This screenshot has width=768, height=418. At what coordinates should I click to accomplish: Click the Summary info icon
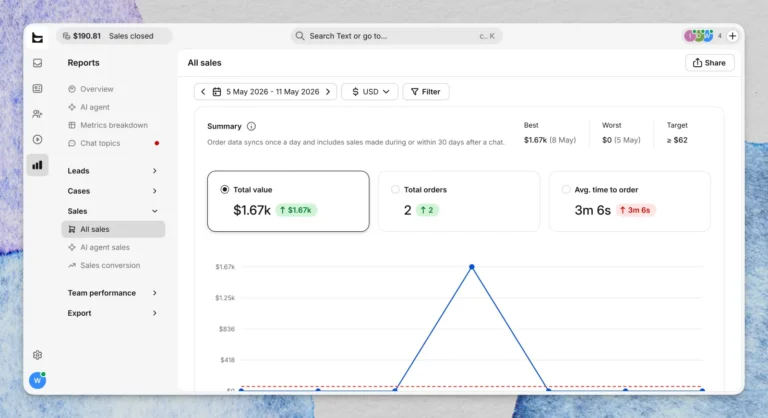pos(251,126)
